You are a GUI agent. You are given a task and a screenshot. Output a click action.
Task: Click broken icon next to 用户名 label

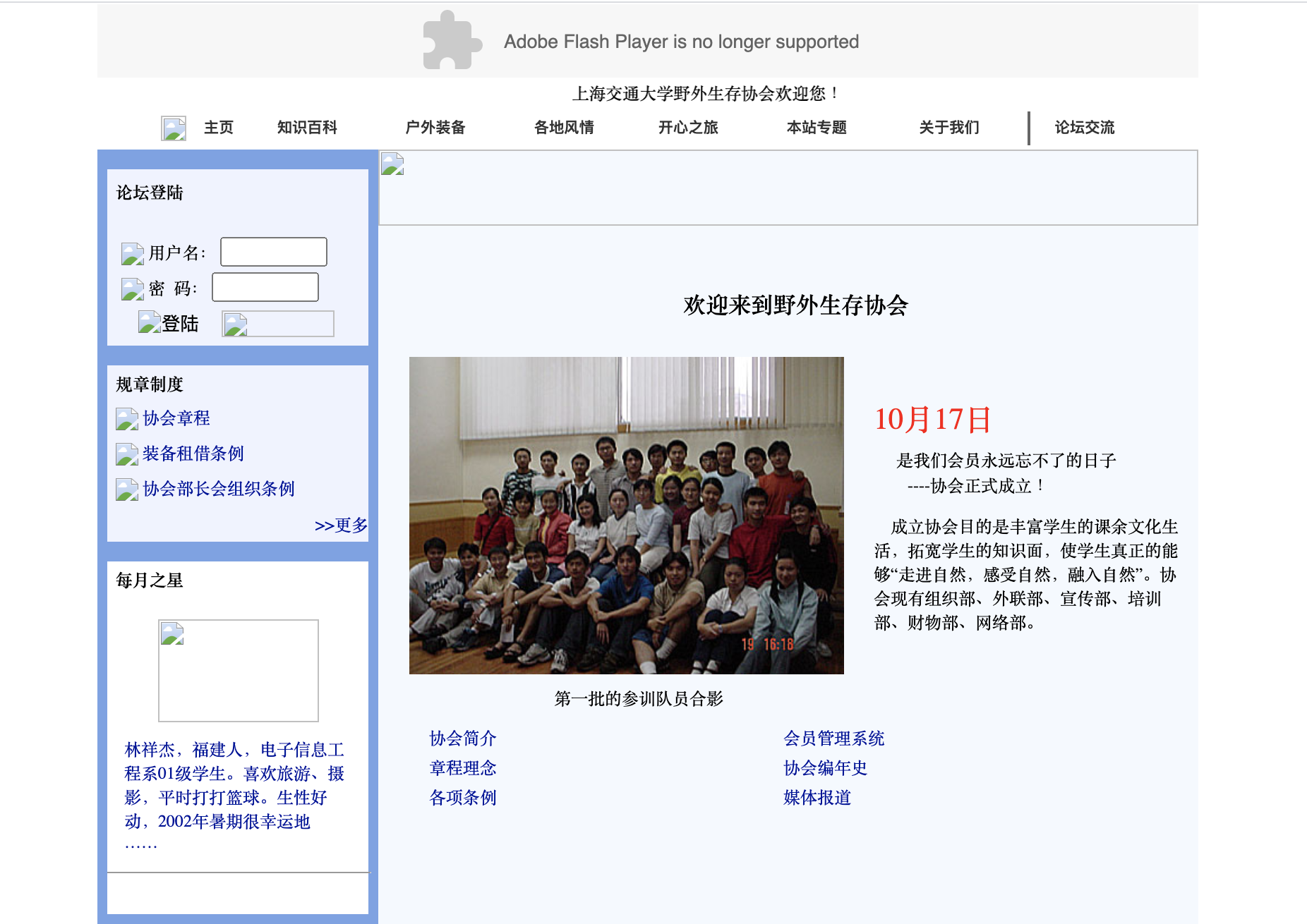133,254
